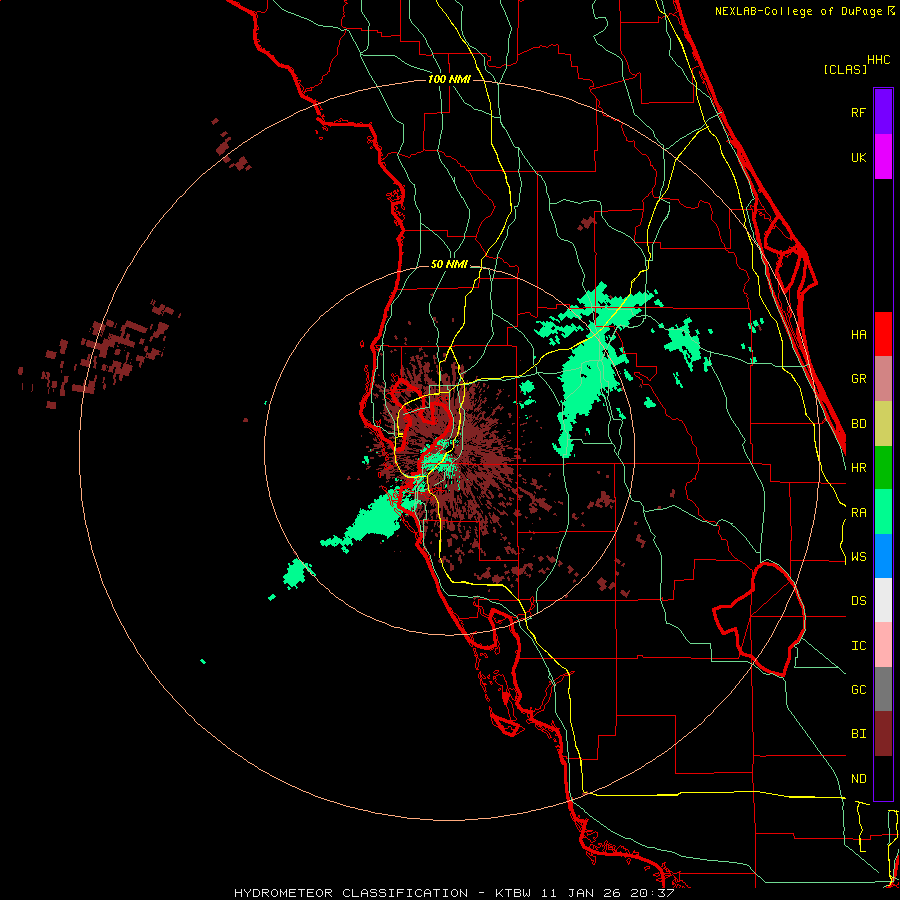This screenshot has height=900, width=900.
Task: Click the Lake Okeechobee outline
Action: coord(761,619)
